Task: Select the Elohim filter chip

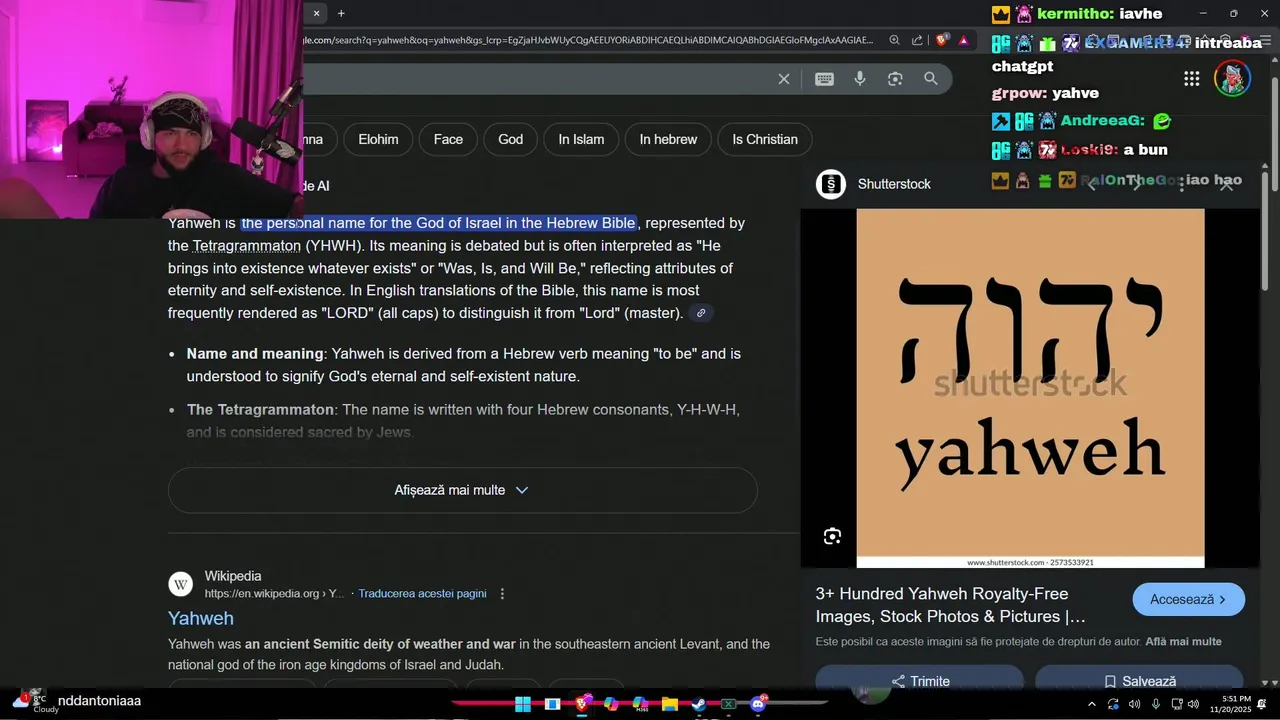Action: 378,139
